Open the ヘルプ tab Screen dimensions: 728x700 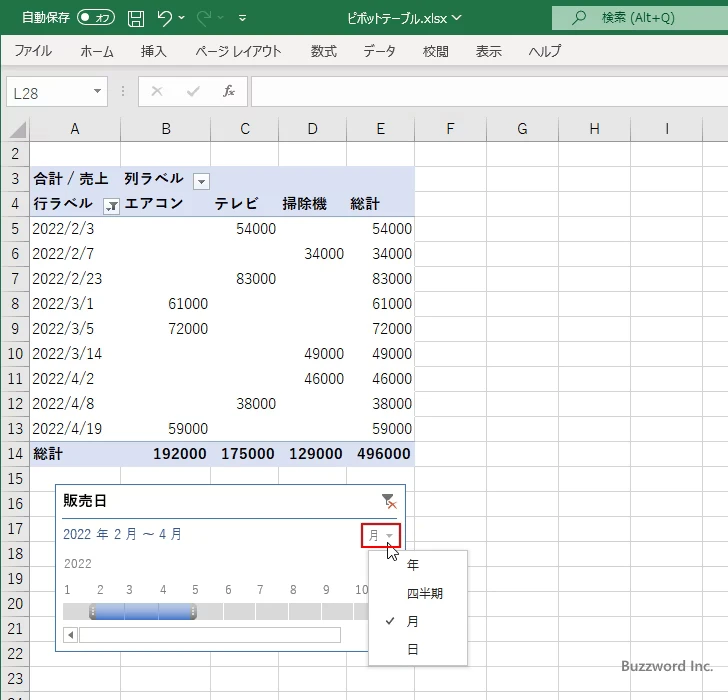[x=545, y=51]
